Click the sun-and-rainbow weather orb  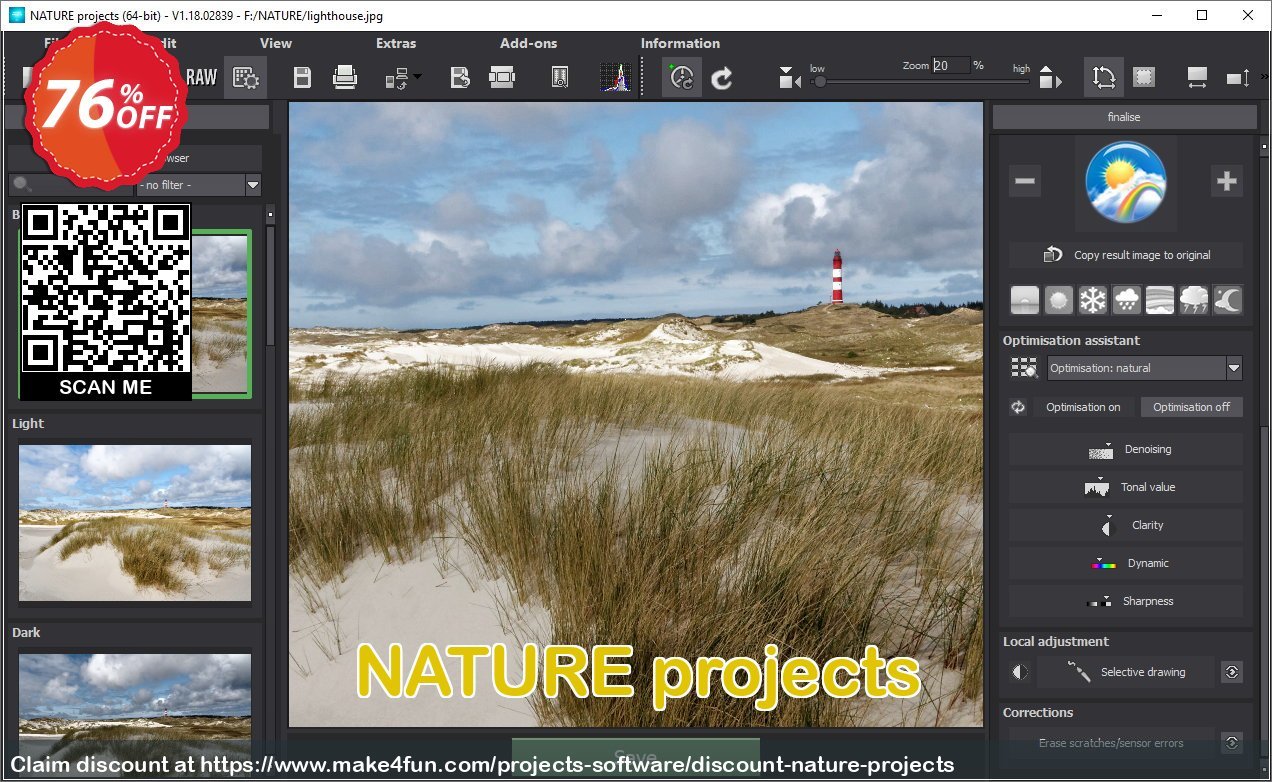1126,182
